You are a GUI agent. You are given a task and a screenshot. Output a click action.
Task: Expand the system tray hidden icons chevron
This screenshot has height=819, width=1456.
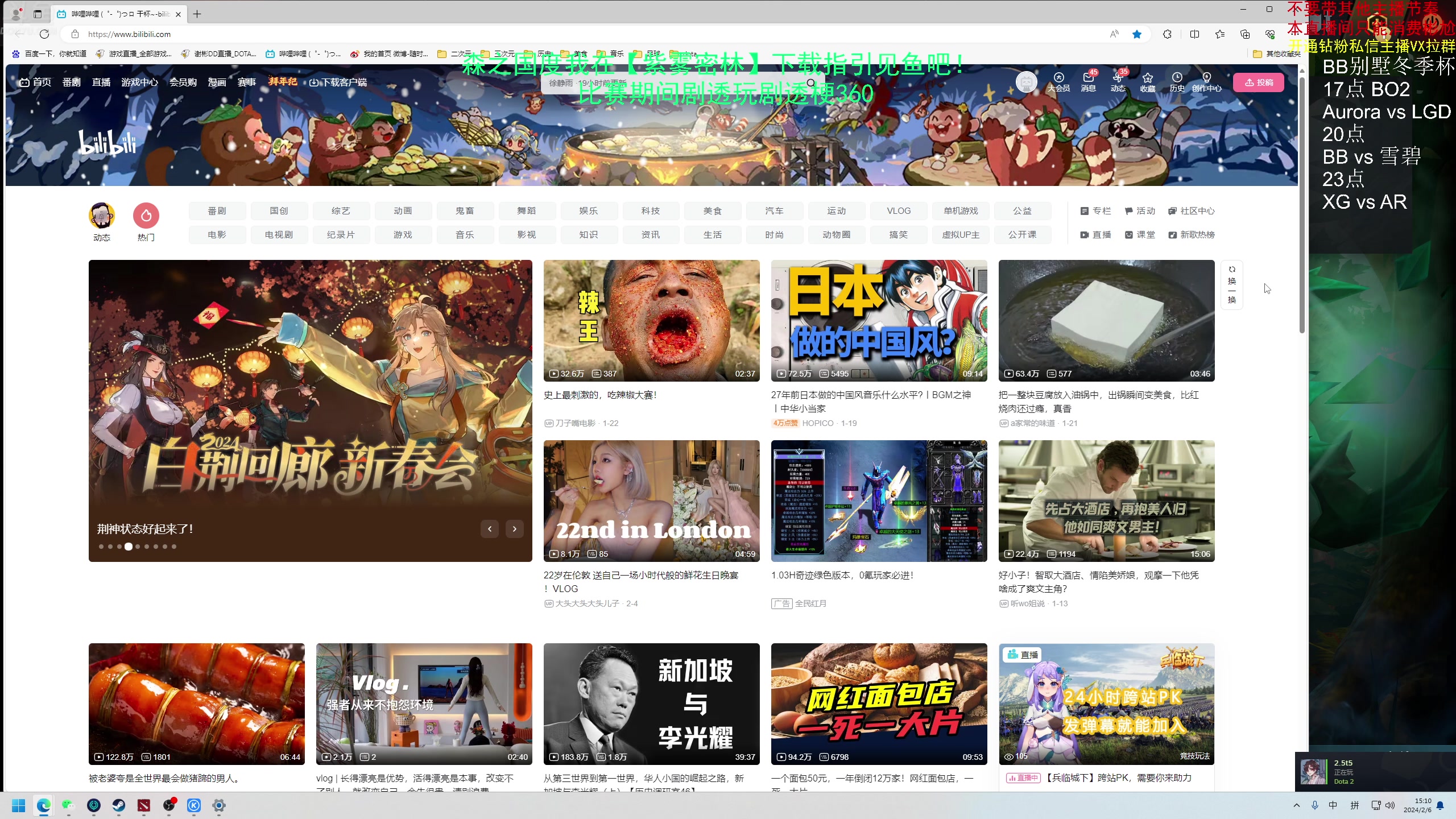coord(1297,805)
